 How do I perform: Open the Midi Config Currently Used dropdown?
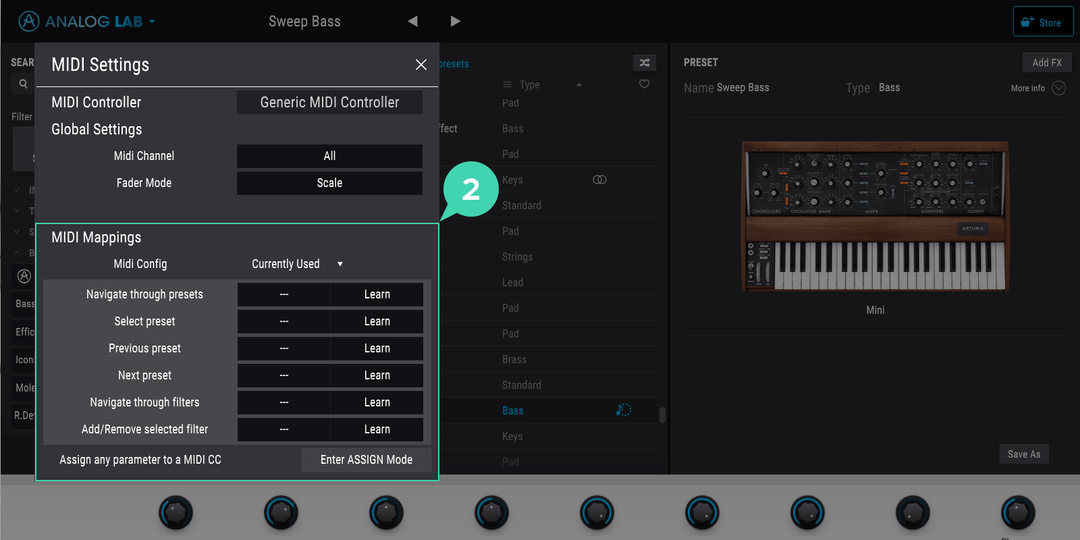tap(297, 264)
